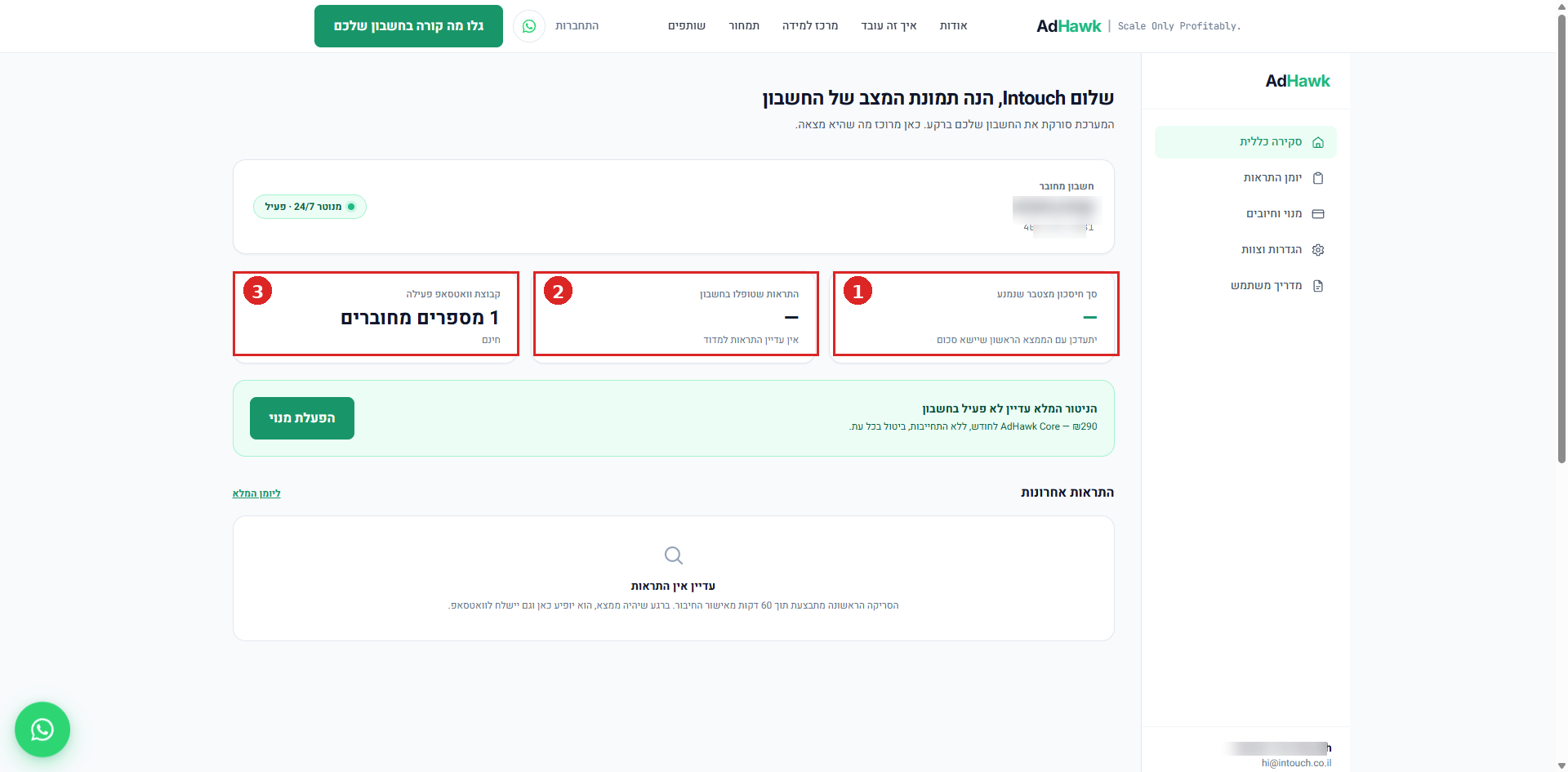Open the ליומן המלא link
The height and width of the screenshot is (772, 1568).
point(256,493)
